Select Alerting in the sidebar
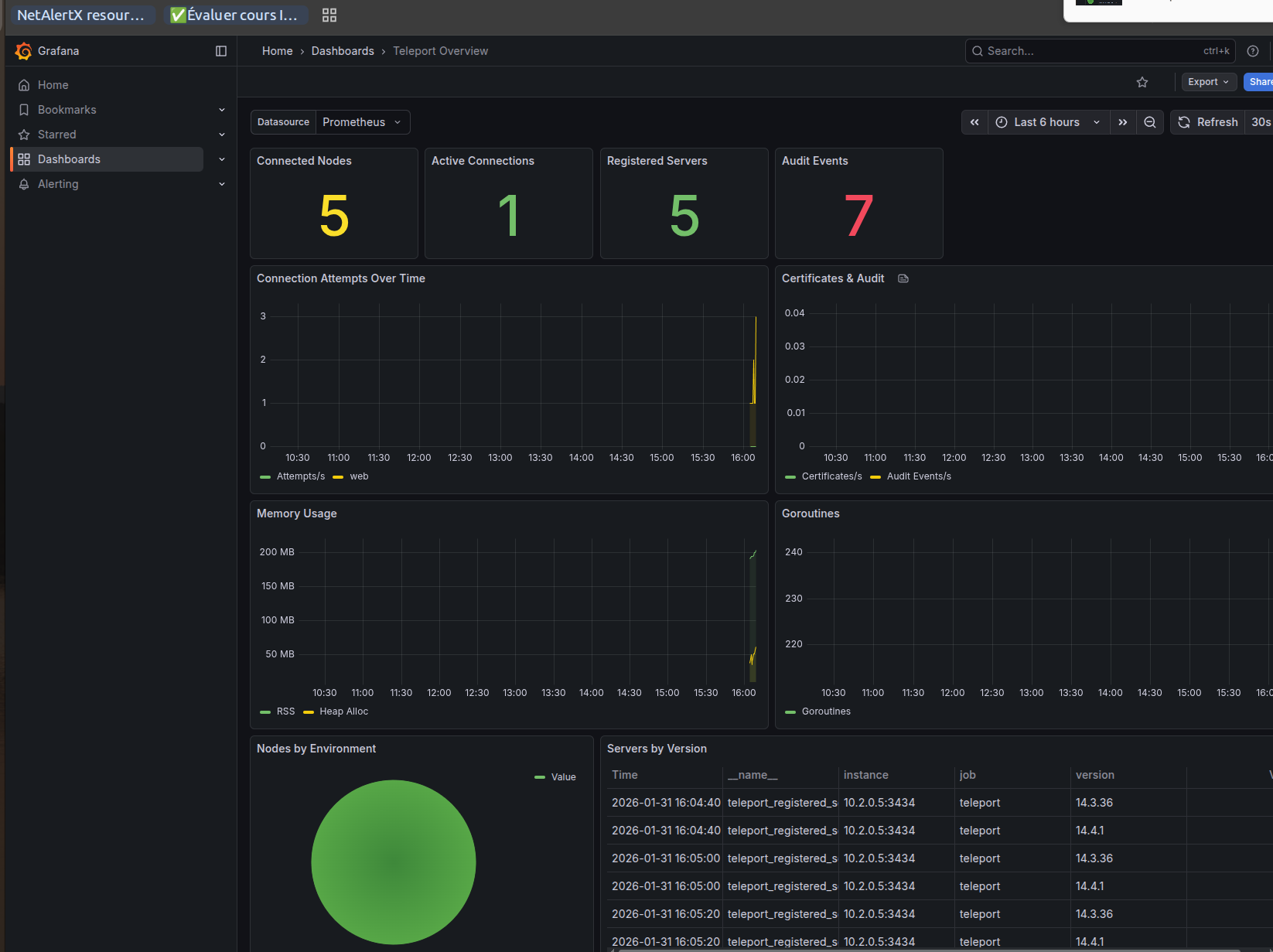The image size is (1273, 952). (x=58, y=184)
